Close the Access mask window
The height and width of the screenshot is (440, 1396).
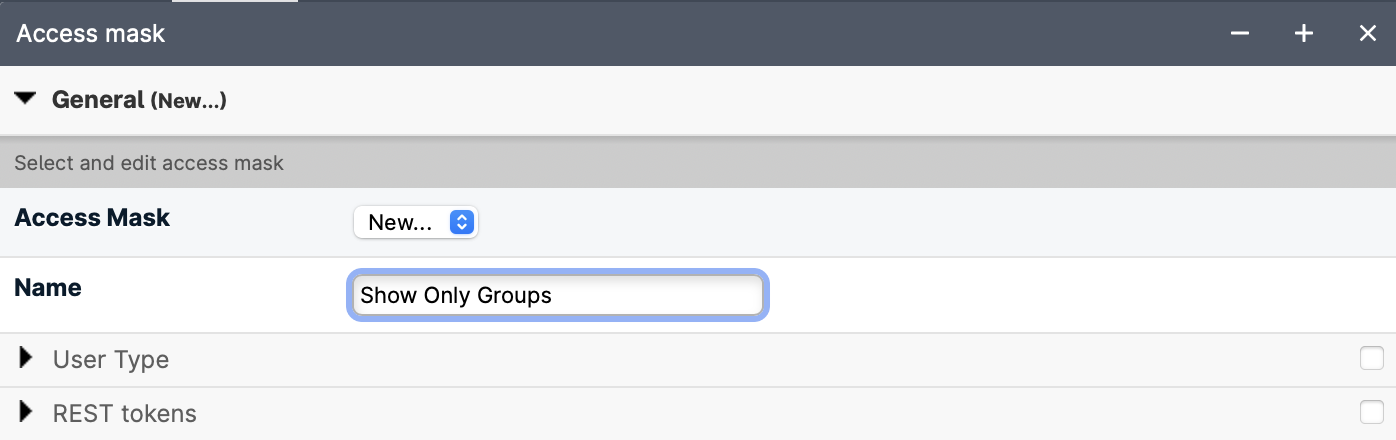1368,34
